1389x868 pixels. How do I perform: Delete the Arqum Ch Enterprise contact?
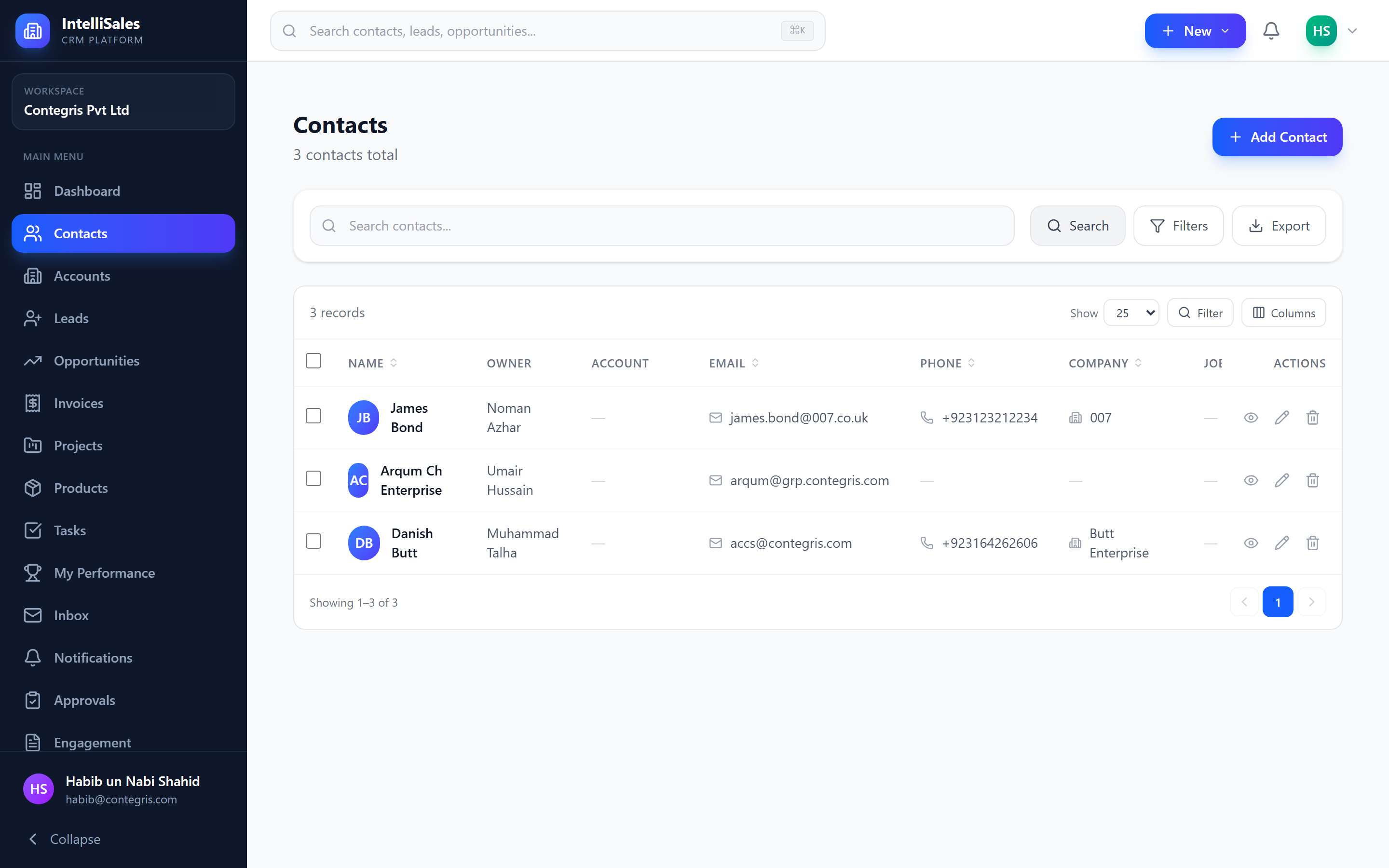click(1313, 480)
